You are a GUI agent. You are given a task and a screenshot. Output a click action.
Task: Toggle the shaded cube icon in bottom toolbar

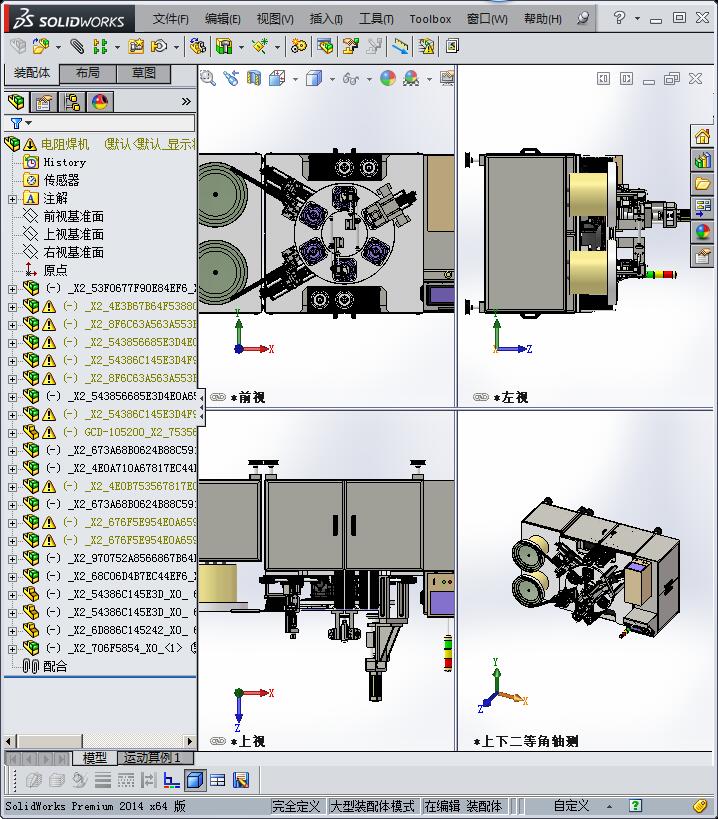[195, 780]
